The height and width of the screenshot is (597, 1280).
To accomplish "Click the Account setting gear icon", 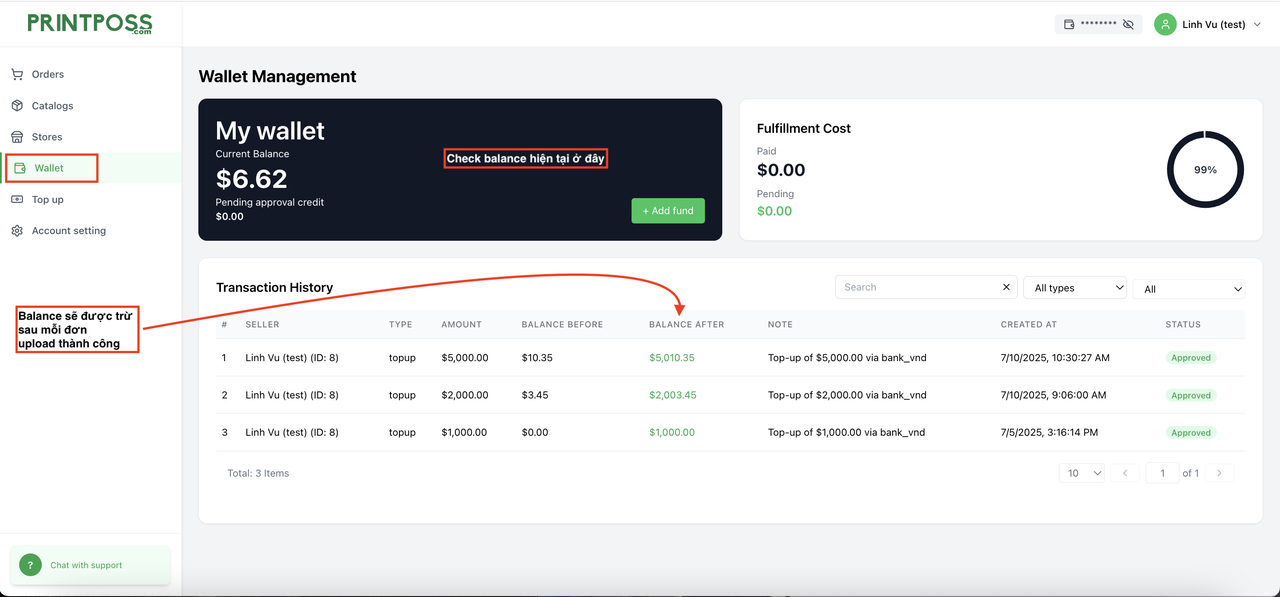I will 17,231.
